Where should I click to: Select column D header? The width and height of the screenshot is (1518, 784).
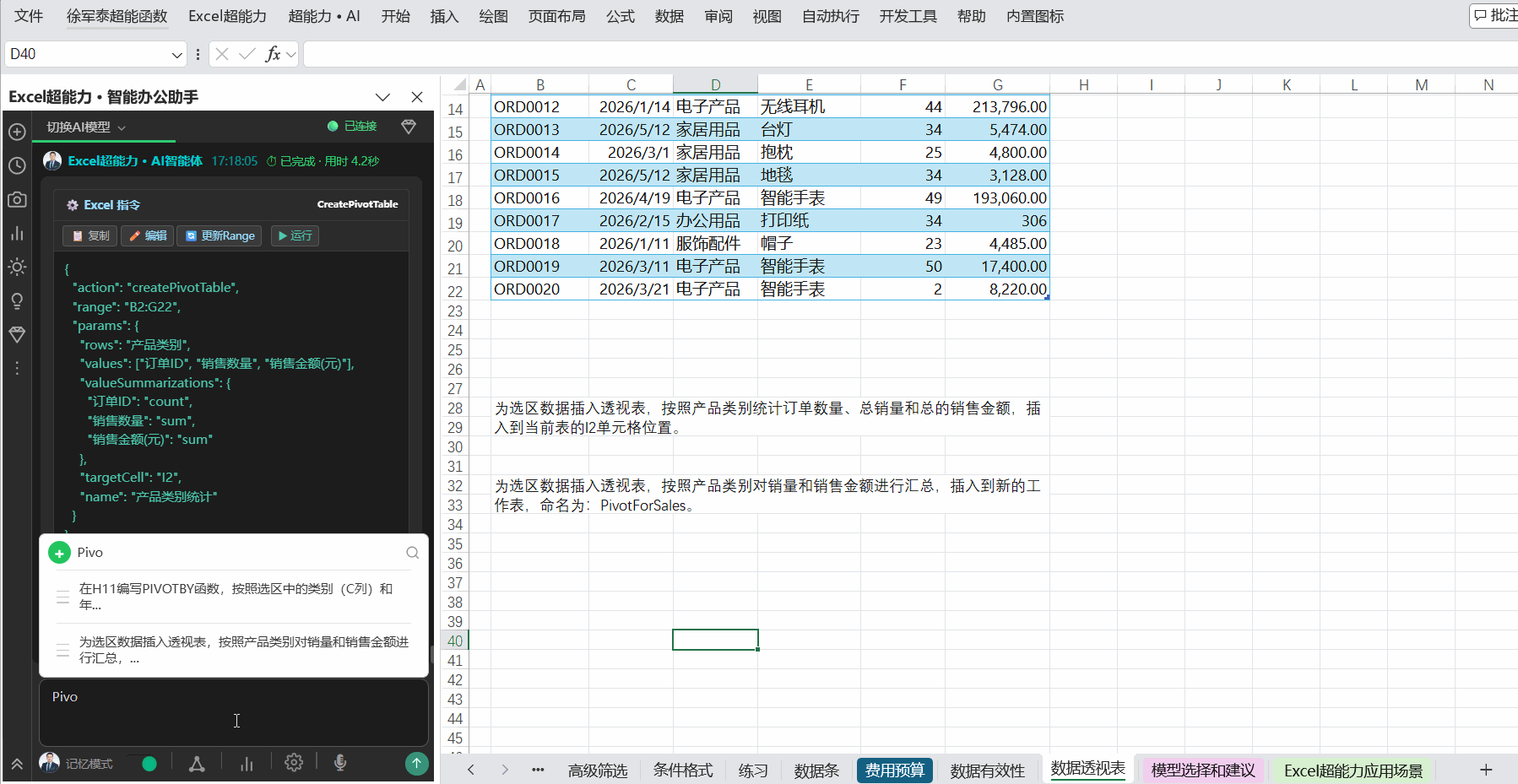click(715, 84)
